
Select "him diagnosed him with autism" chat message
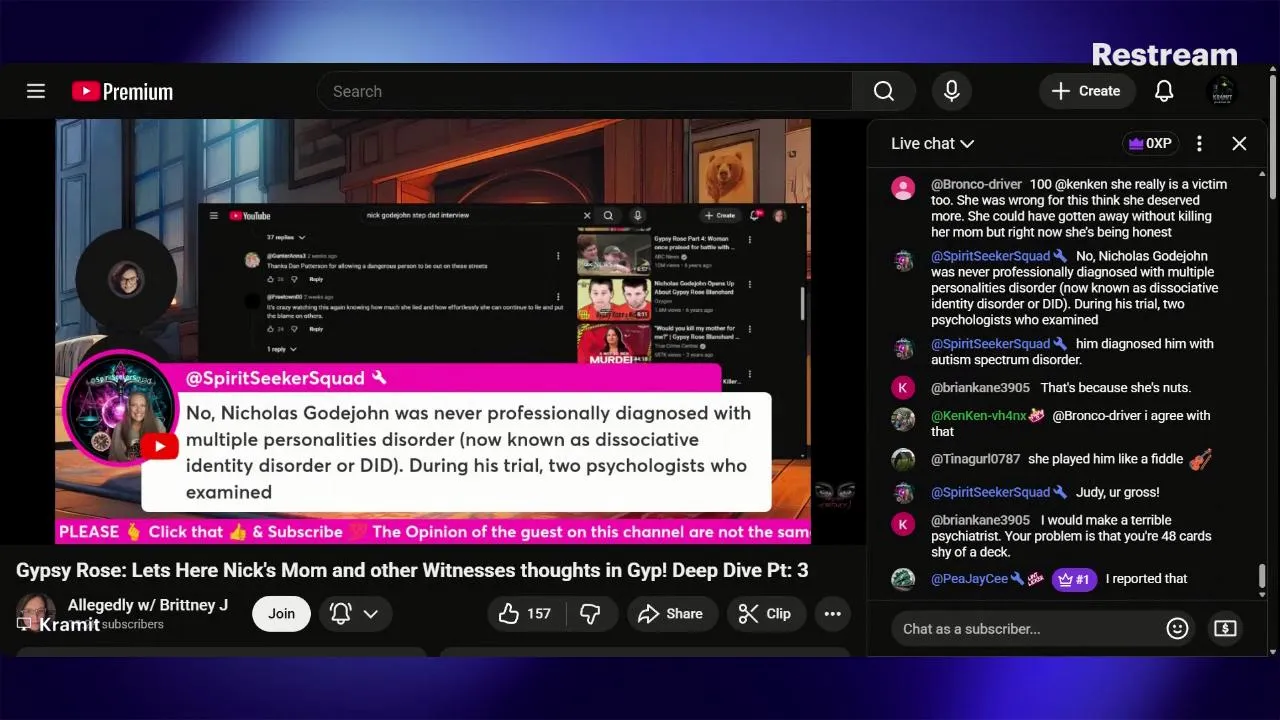click(x=1072, y=352)
